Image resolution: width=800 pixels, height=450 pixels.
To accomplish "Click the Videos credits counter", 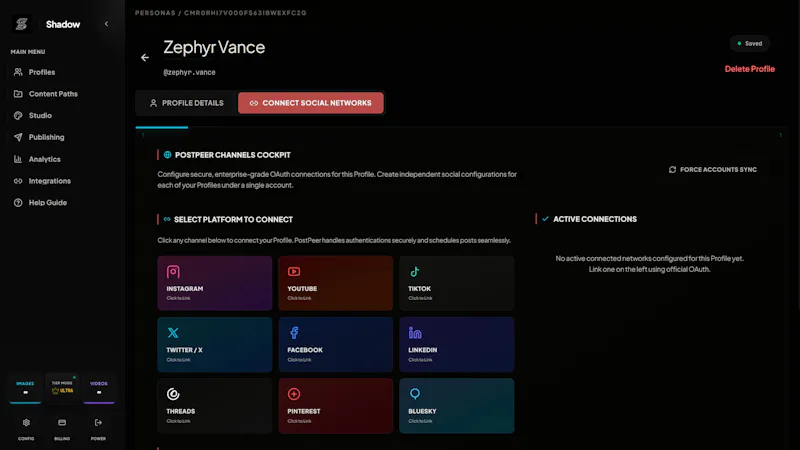I will point(99,388).
